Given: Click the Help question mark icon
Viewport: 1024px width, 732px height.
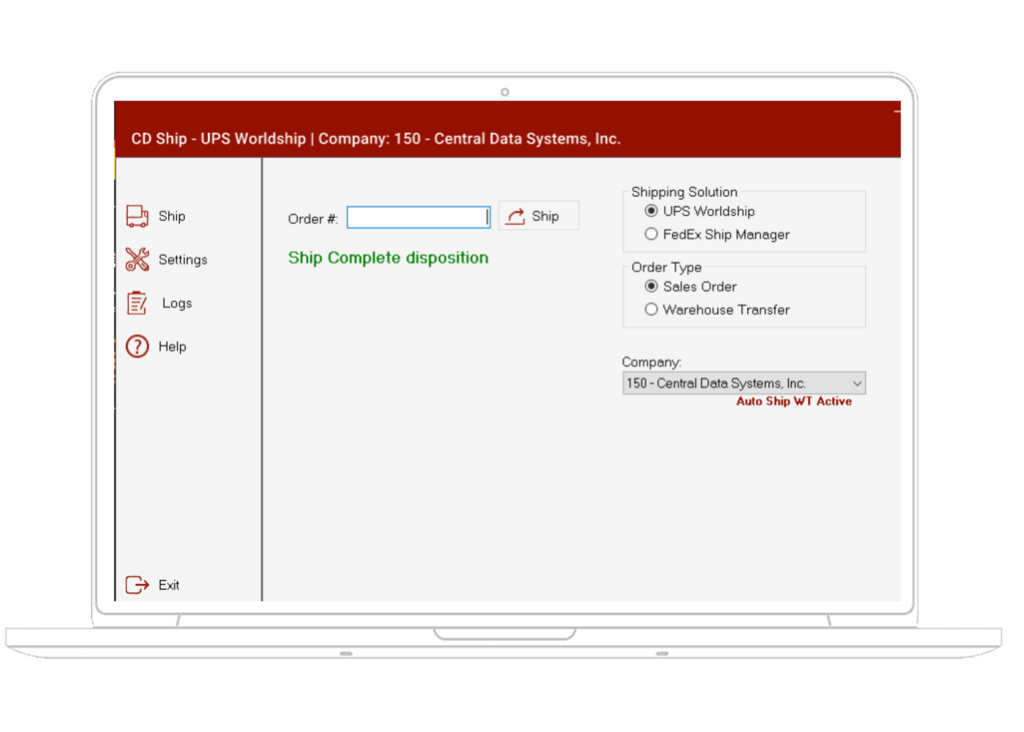Looking at the screenshot, I should (137, 346).
